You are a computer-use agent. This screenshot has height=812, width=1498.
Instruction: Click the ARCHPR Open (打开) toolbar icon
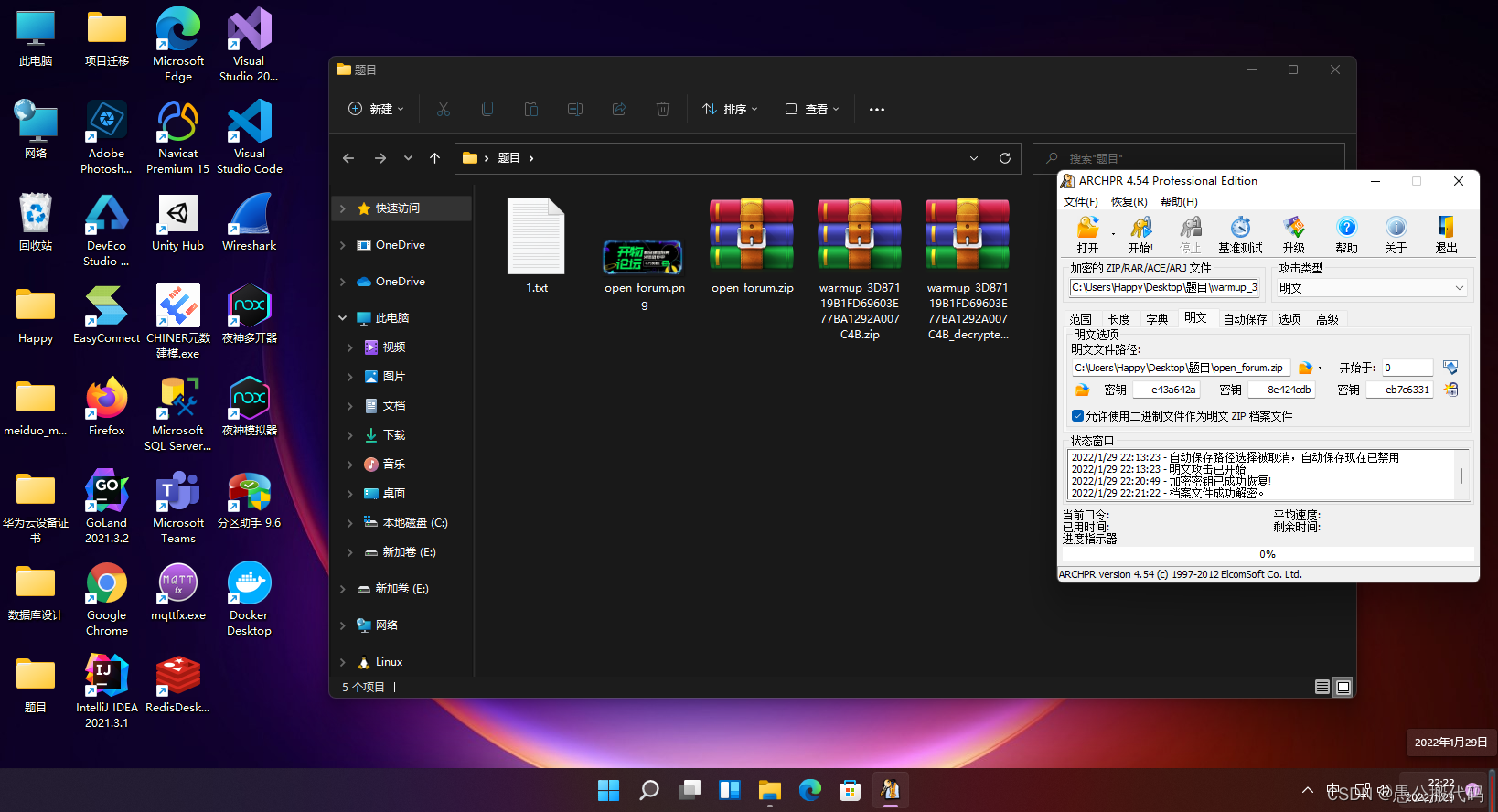click(1087, 227)
